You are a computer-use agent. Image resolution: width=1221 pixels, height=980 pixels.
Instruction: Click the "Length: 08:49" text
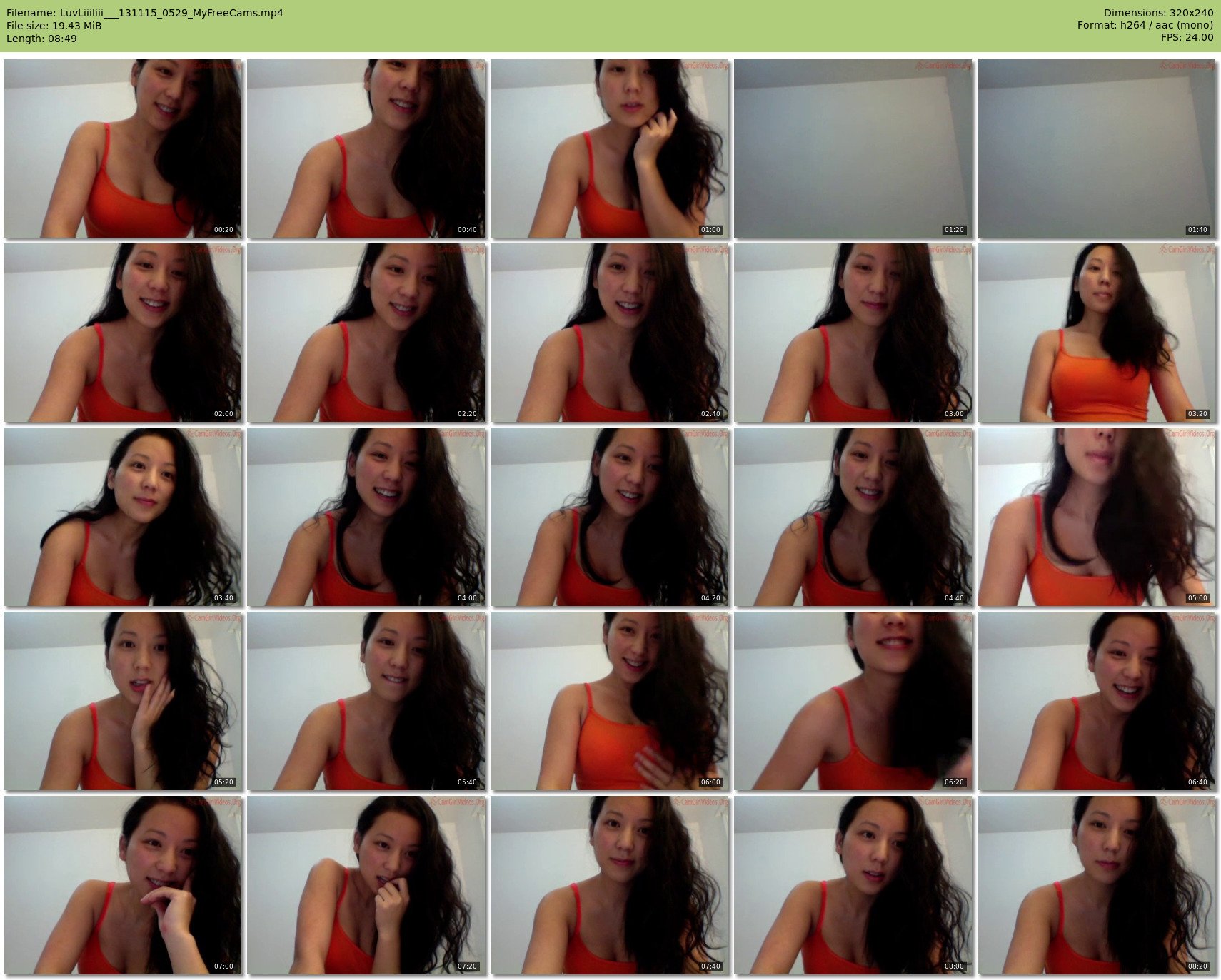[x=41, y=39]
